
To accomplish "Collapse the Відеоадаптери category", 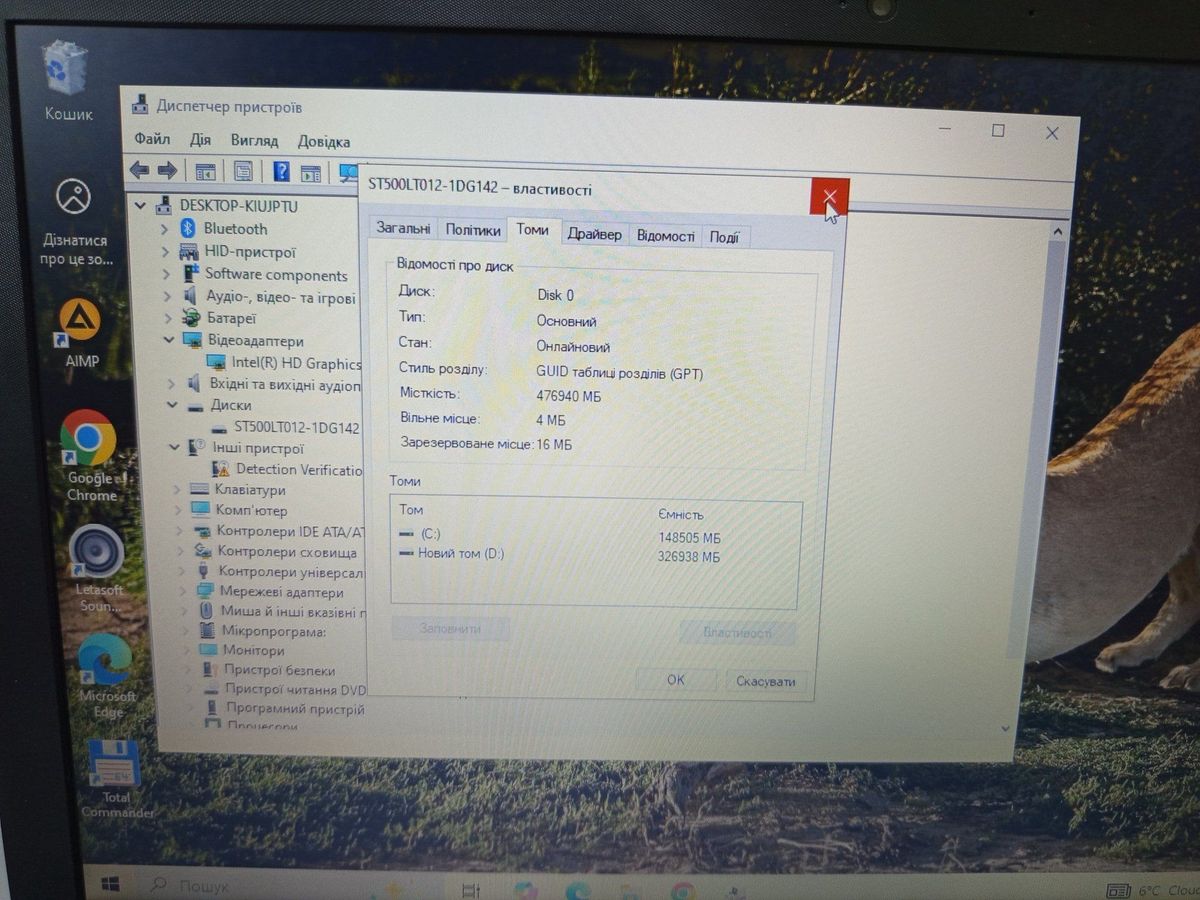I will 166,340.
